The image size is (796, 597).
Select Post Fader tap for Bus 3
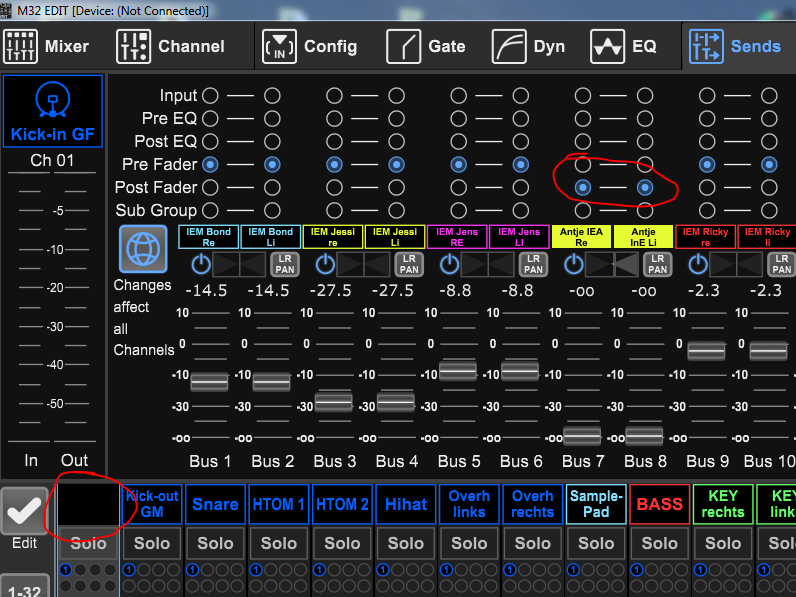(x=334, y=187)
